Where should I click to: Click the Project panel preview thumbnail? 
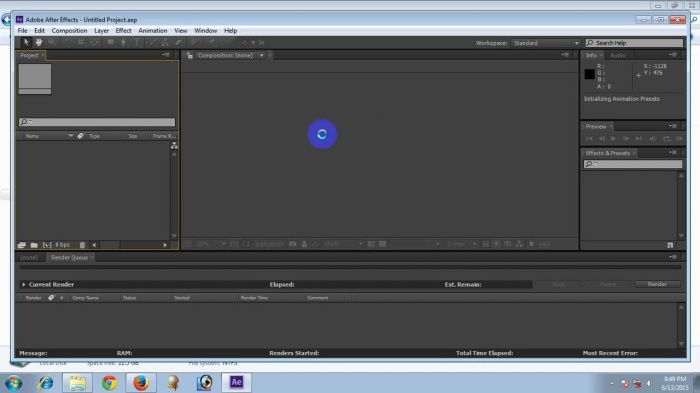pos(35,79)
